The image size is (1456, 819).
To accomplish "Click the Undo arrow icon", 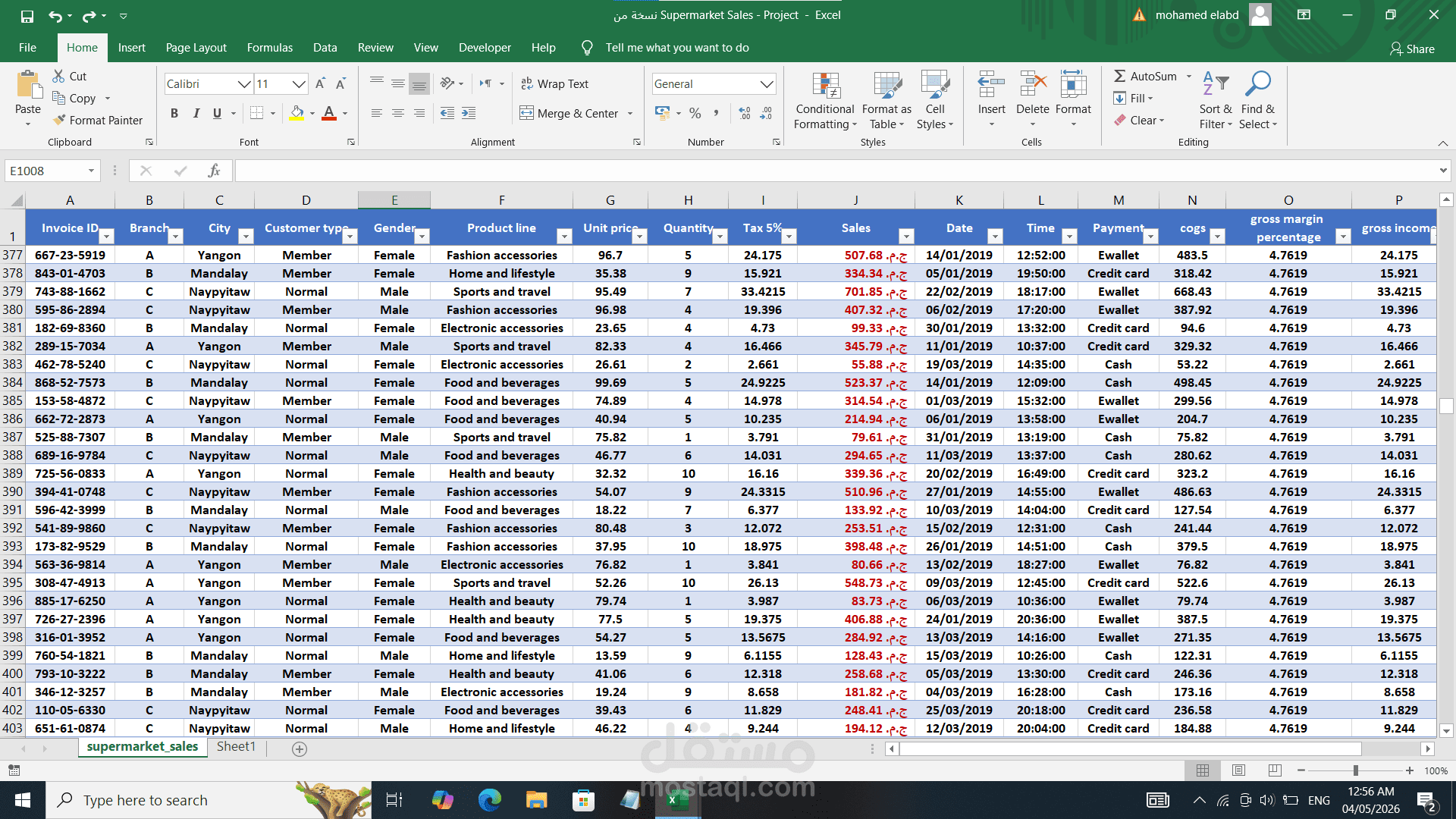I will (55, 15).
